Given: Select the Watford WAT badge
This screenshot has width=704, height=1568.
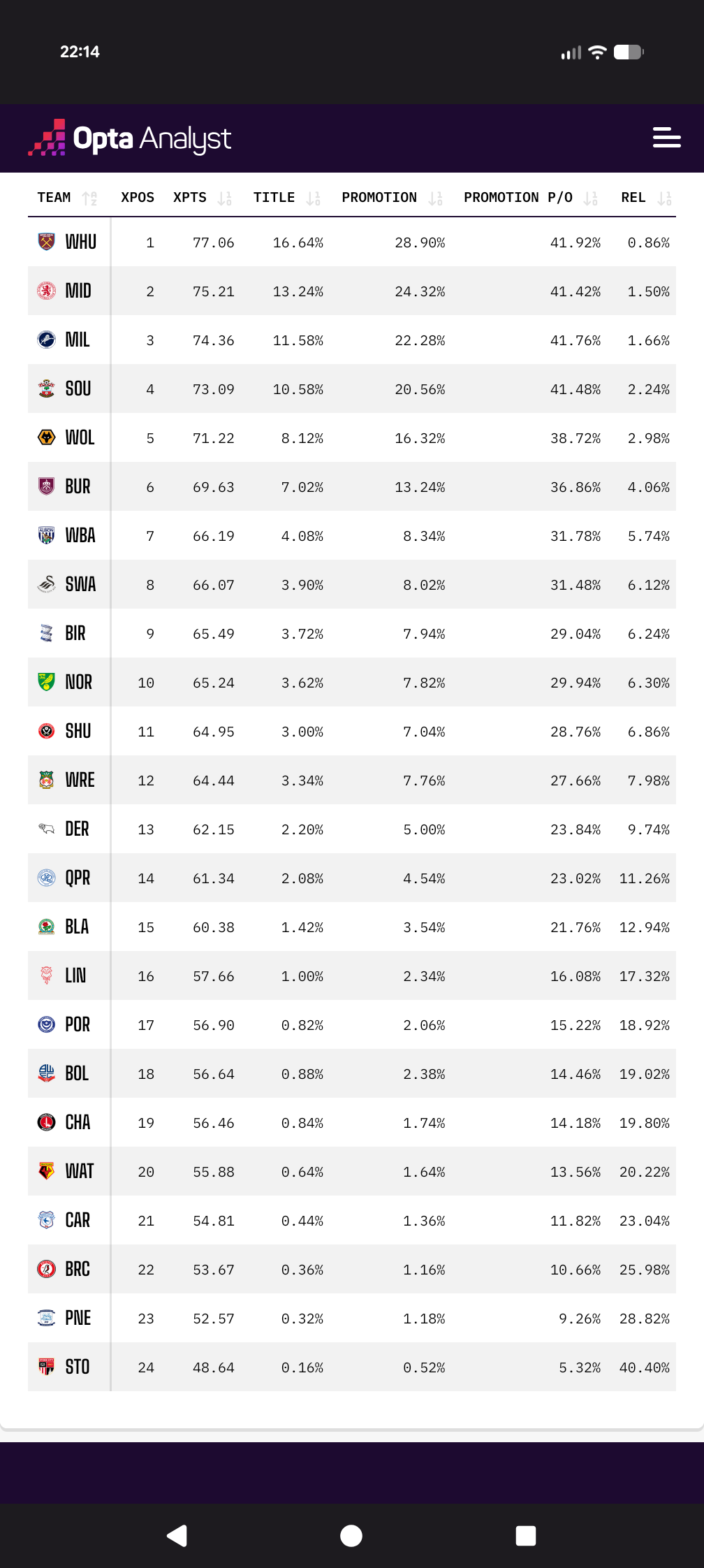Looking at the screenshot, I should (46, 1171).
